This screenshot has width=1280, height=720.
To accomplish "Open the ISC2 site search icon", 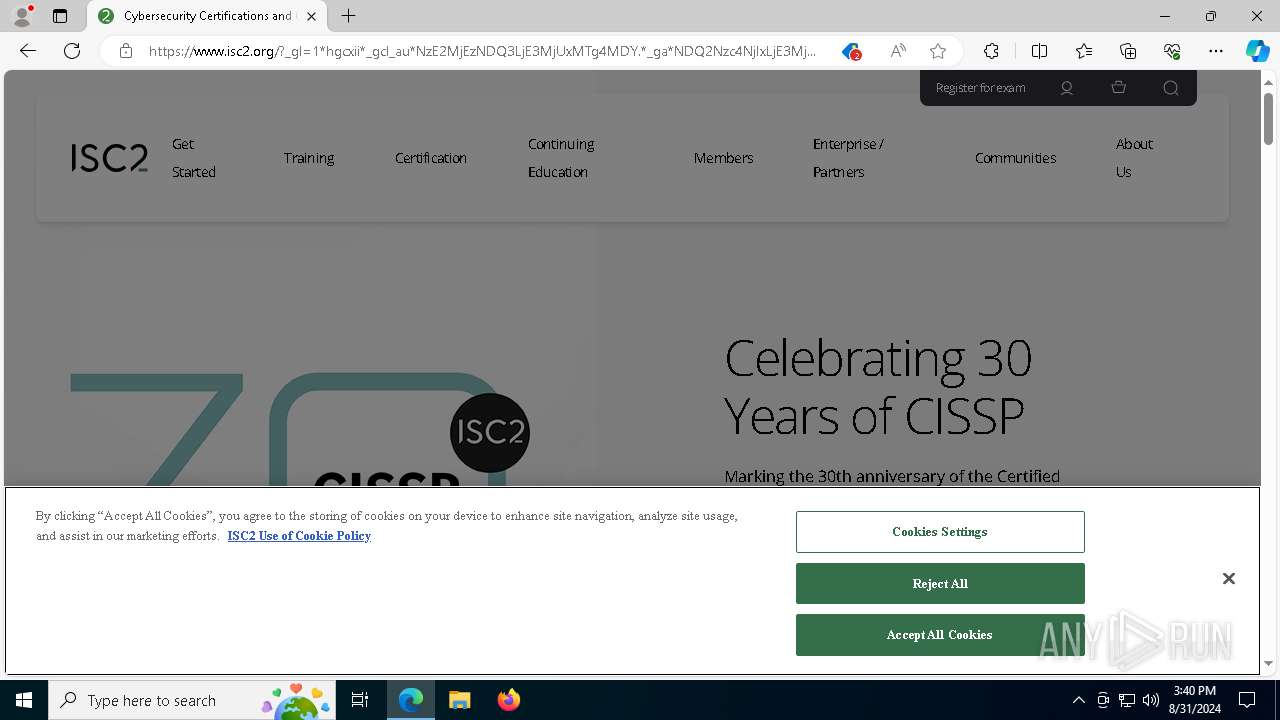I will pyautogui.click(x=1171, y=88).
